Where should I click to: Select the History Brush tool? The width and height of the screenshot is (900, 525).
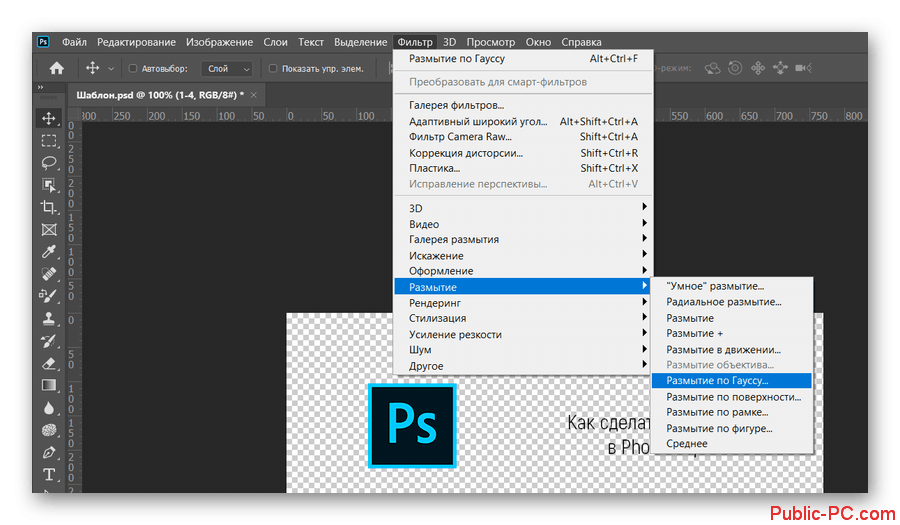coord(49,341)
